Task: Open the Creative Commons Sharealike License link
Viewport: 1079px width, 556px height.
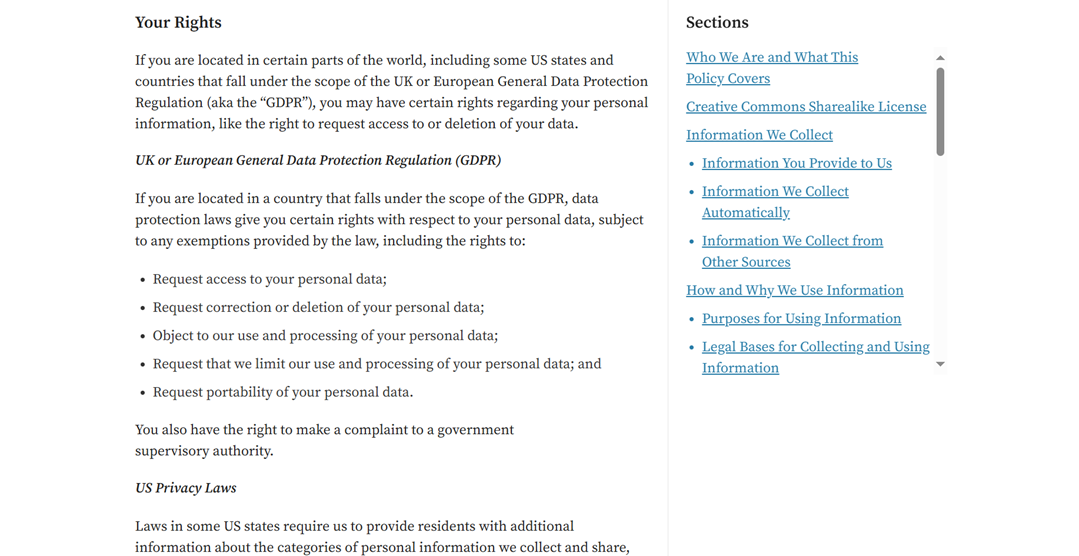Action: coord(806,107)
